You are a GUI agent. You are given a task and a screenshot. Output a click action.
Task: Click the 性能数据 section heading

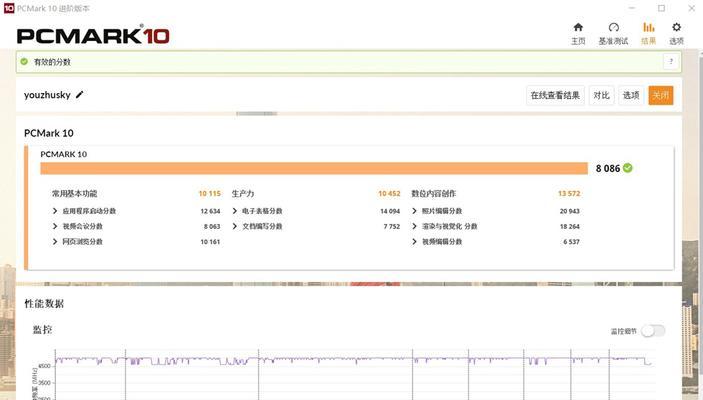(44, 304)
